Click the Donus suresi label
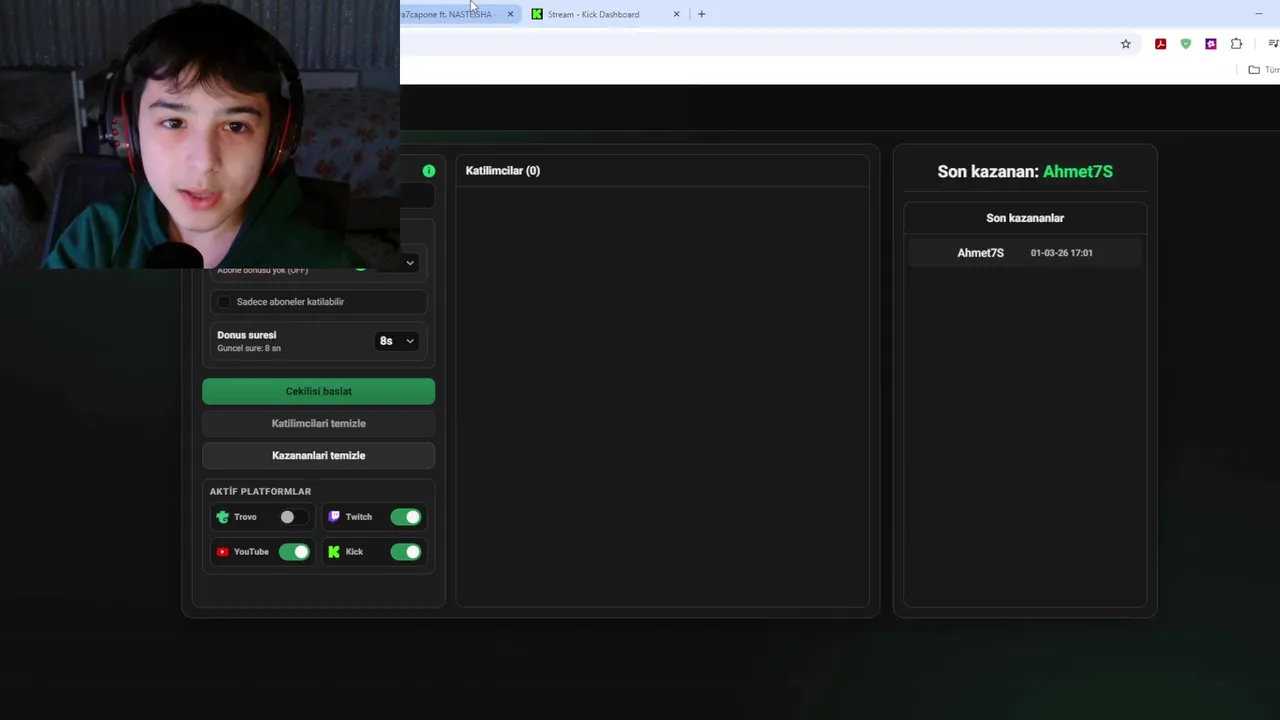Viewport: 1280px width, 720px height. click(247, 335)
